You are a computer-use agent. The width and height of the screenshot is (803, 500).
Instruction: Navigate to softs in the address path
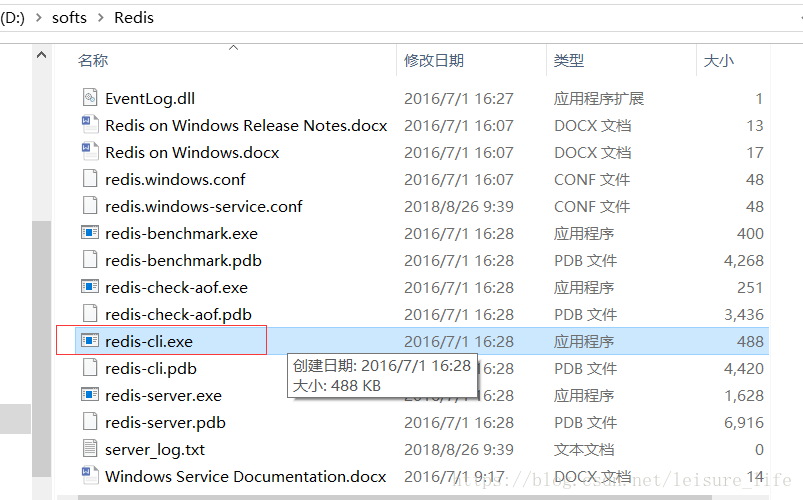[x=70, y=17]
